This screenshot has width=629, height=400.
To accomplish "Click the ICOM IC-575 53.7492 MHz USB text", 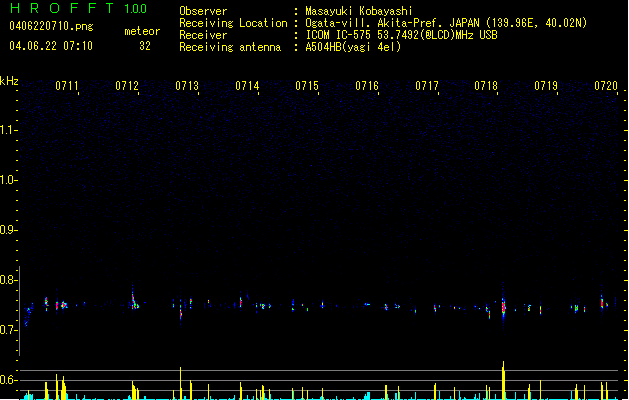I will pyautogui.click(x=402, y=35).
